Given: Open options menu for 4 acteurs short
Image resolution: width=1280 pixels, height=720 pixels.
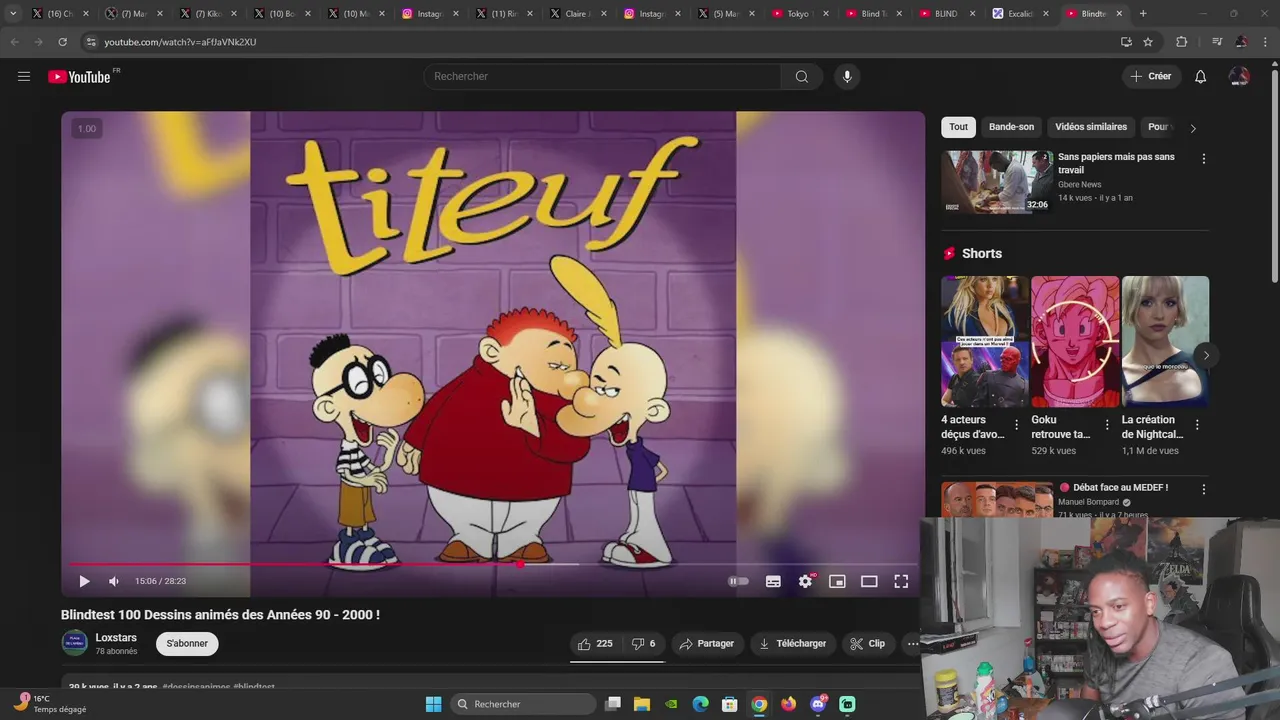Looking at the screenshot, I should (x=1017, y=425).
